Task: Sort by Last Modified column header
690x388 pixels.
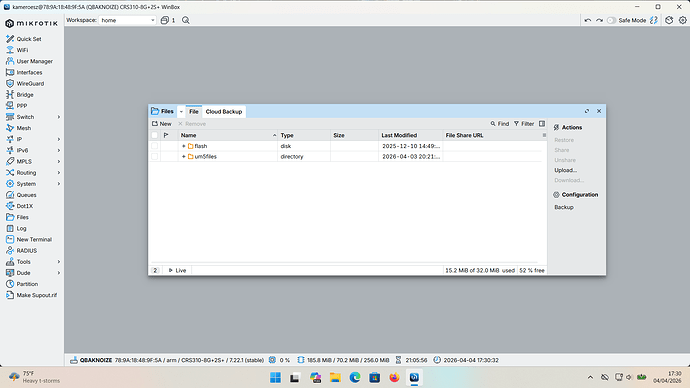Action: pyautogui.click(x=410, y=135)
